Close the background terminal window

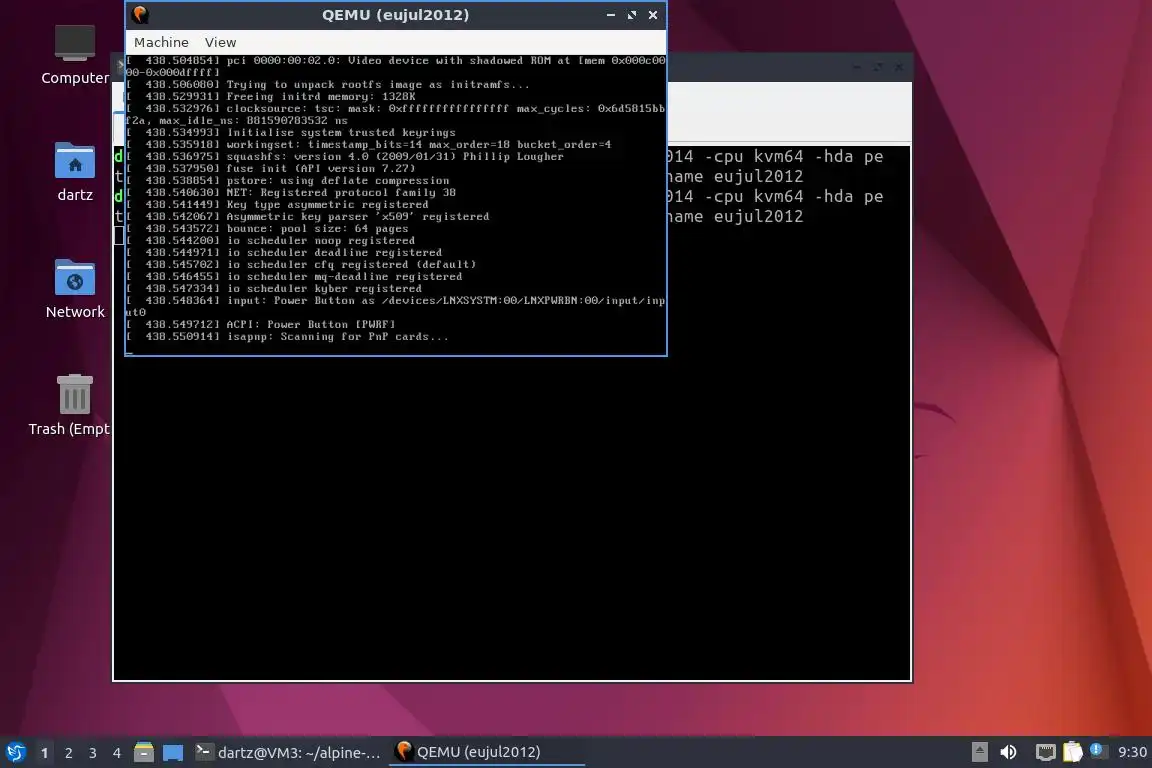coord(899,67)
